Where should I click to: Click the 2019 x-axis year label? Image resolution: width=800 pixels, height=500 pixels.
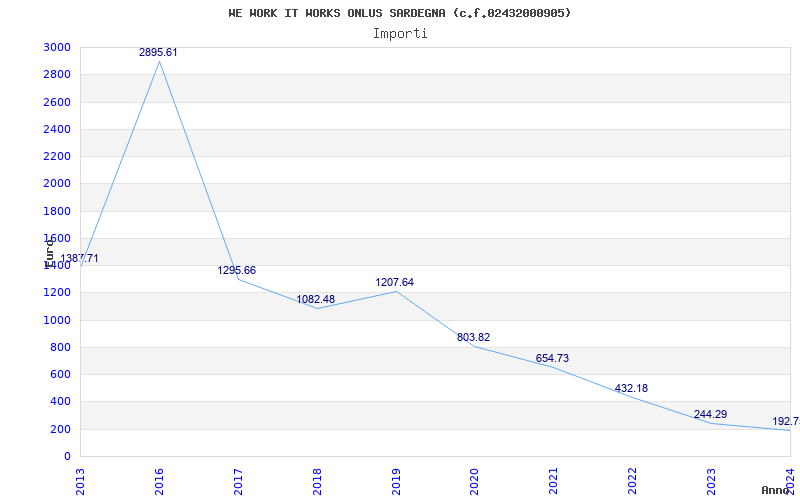coord(396,481)
